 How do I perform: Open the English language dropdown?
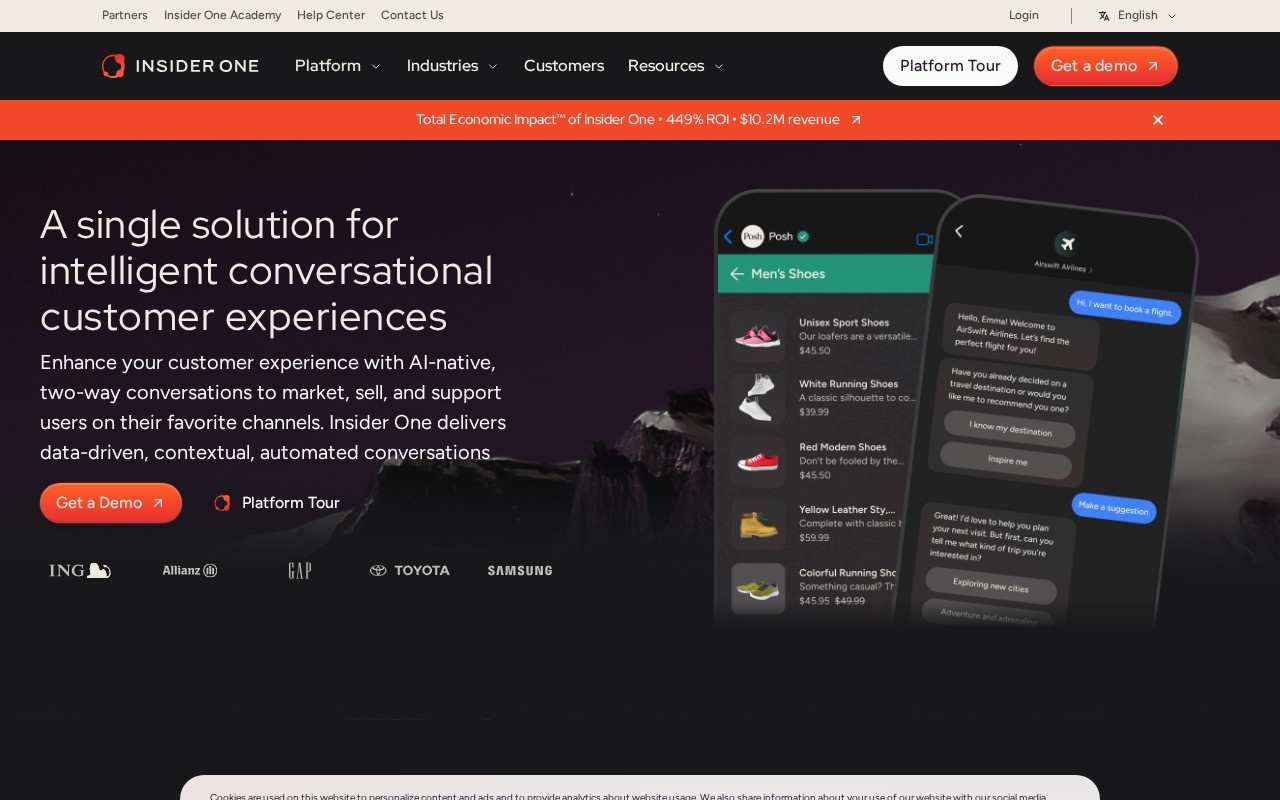[x=1137, y=15]
